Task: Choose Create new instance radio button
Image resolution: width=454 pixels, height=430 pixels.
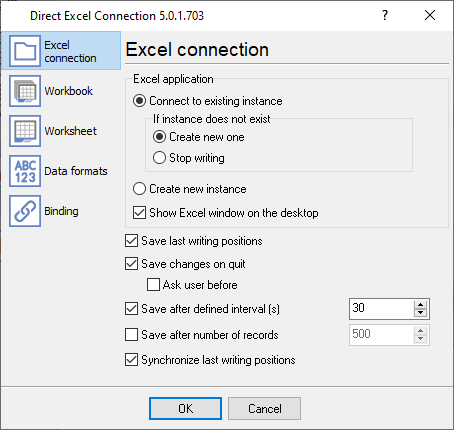Action: point(139,189)
